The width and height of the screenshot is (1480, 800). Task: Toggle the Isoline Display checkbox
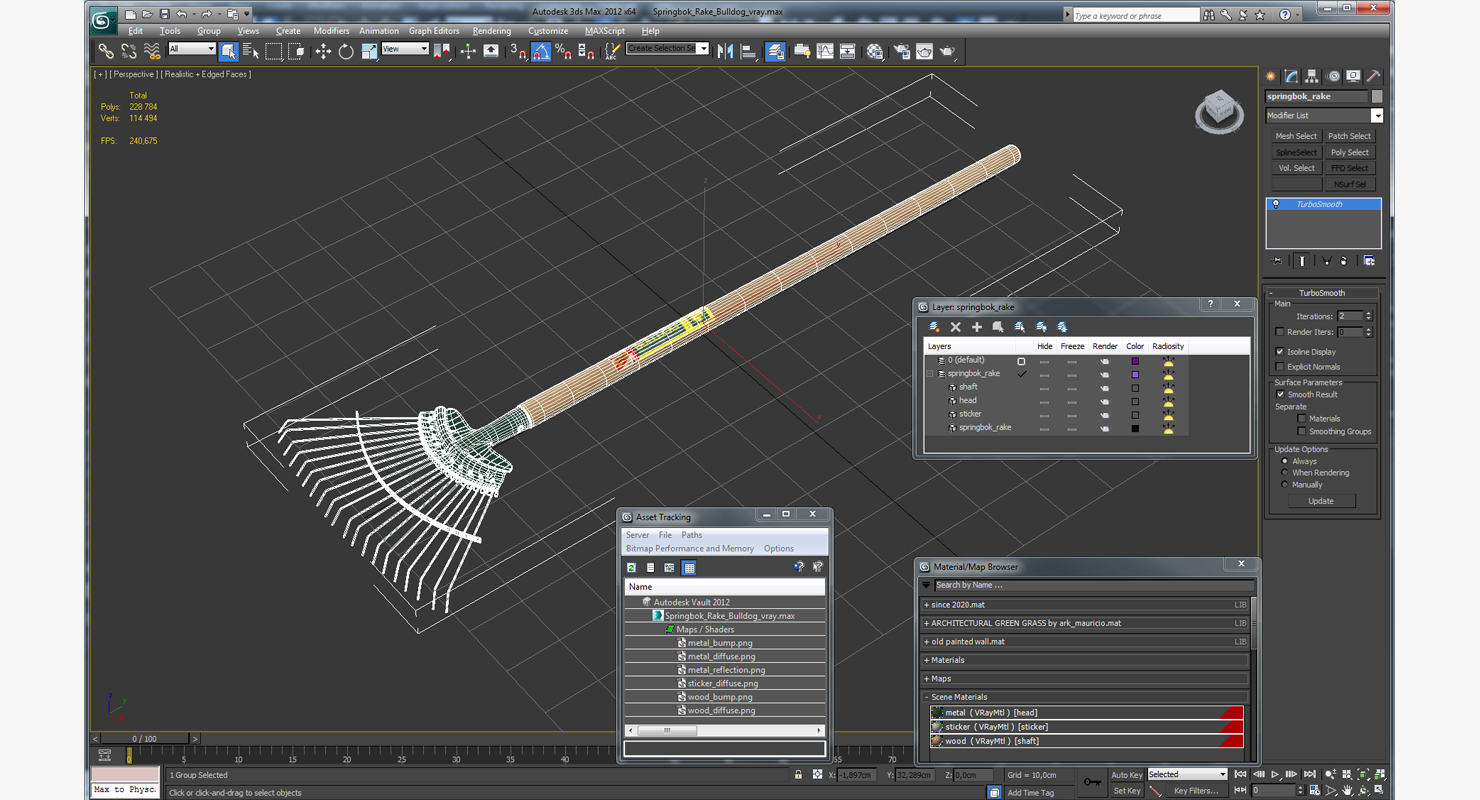point(1280,352)
